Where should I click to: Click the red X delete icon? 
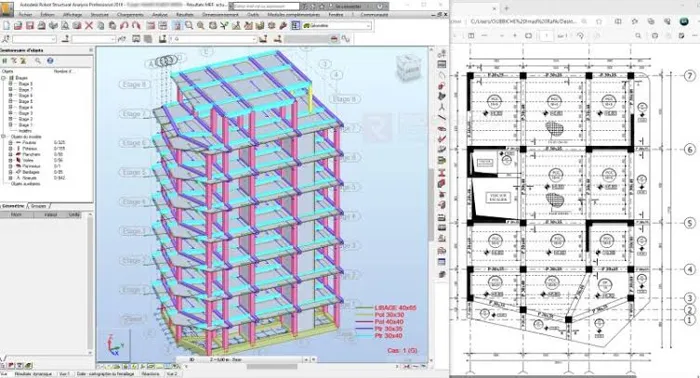[x=89, y=26]
